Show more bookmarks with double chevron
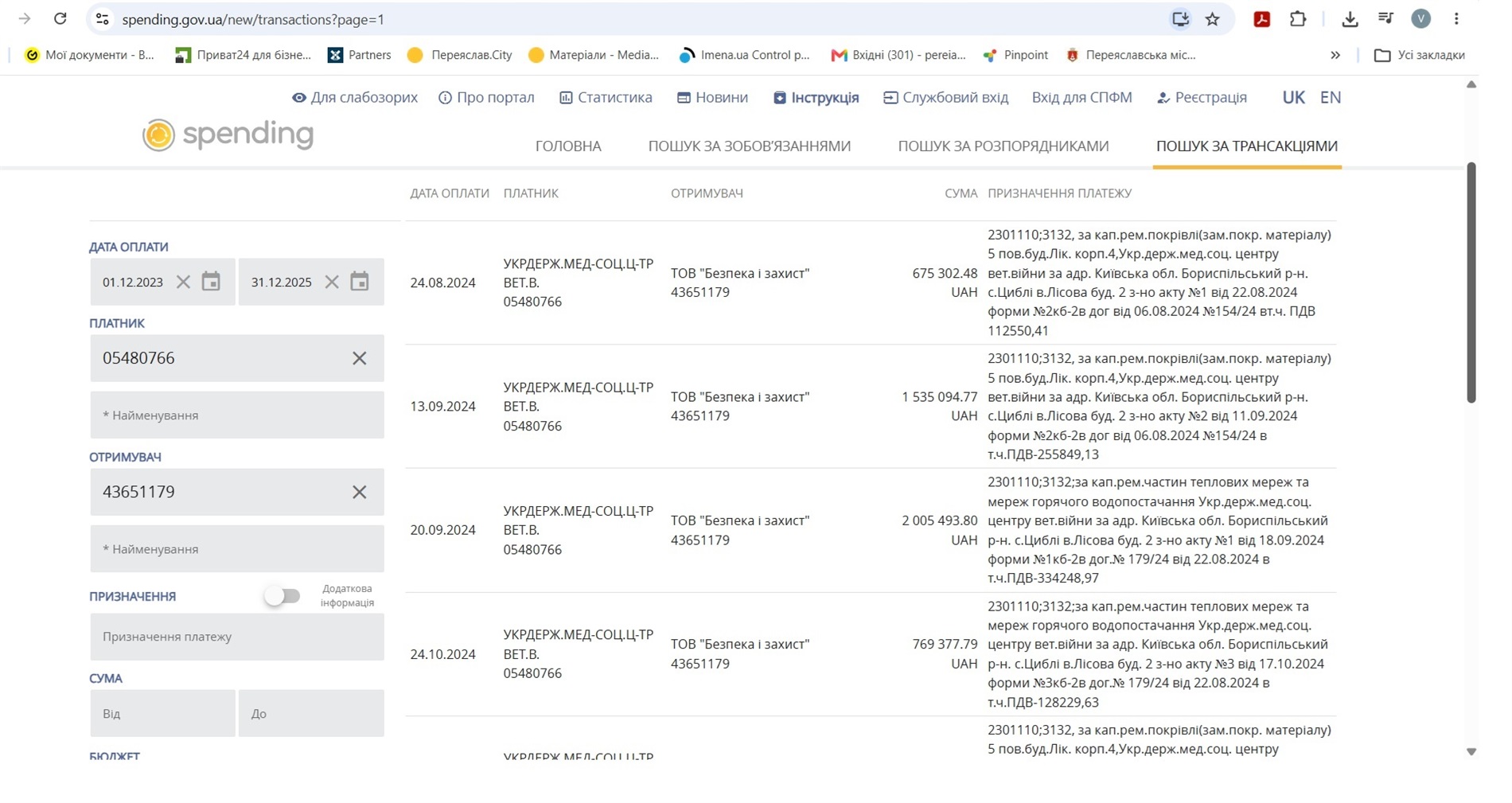 coord(1335,55)
